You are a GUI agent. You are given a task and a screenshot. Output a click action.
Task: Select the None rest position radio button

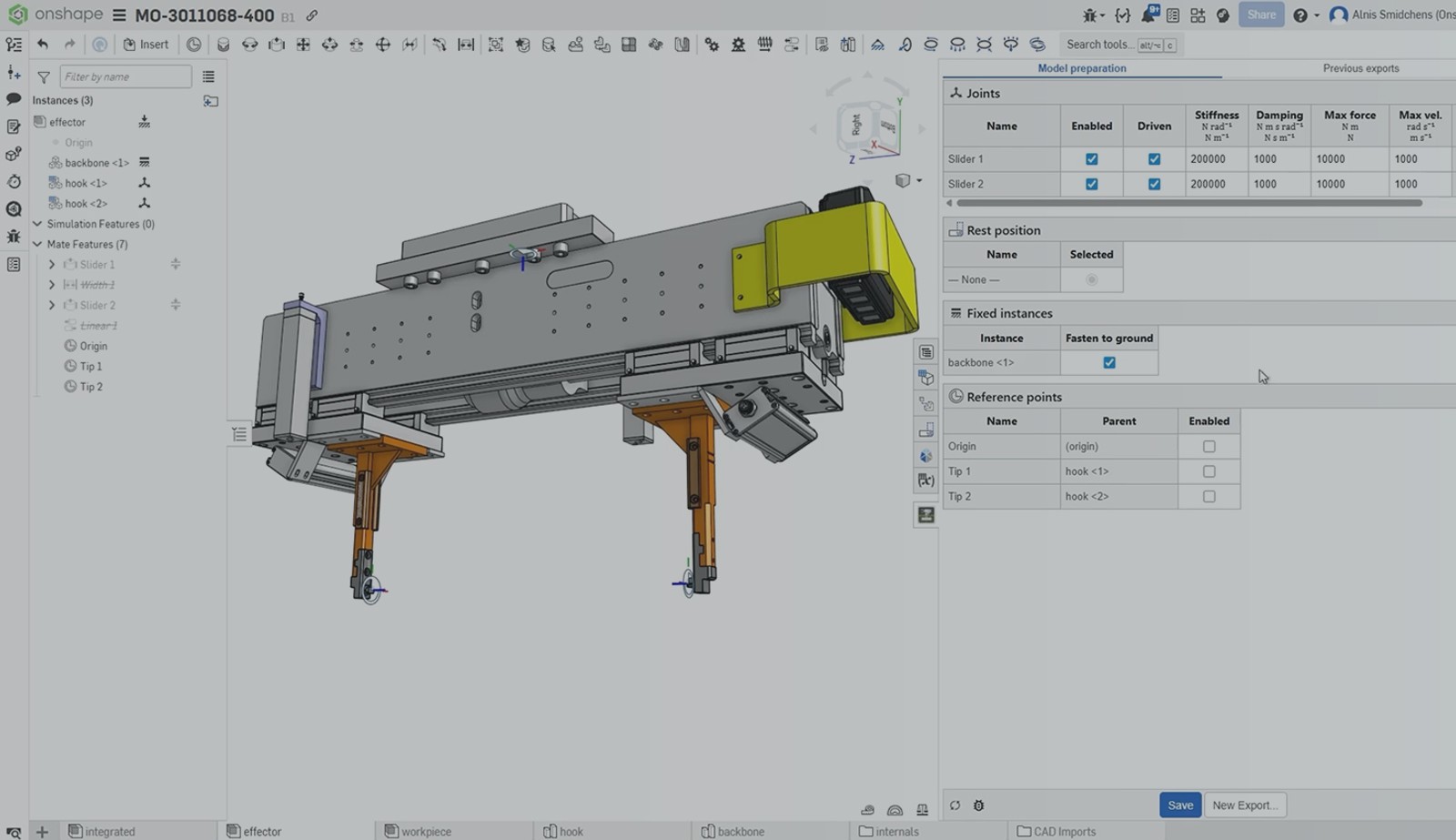(x=1092, y=279)
